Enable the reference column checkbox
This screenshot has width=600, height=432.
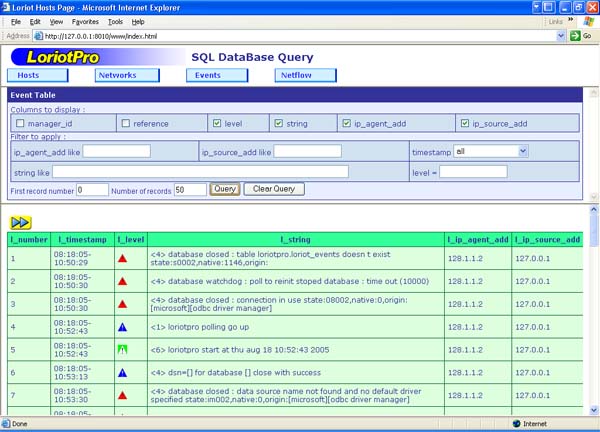pos(126,123)
